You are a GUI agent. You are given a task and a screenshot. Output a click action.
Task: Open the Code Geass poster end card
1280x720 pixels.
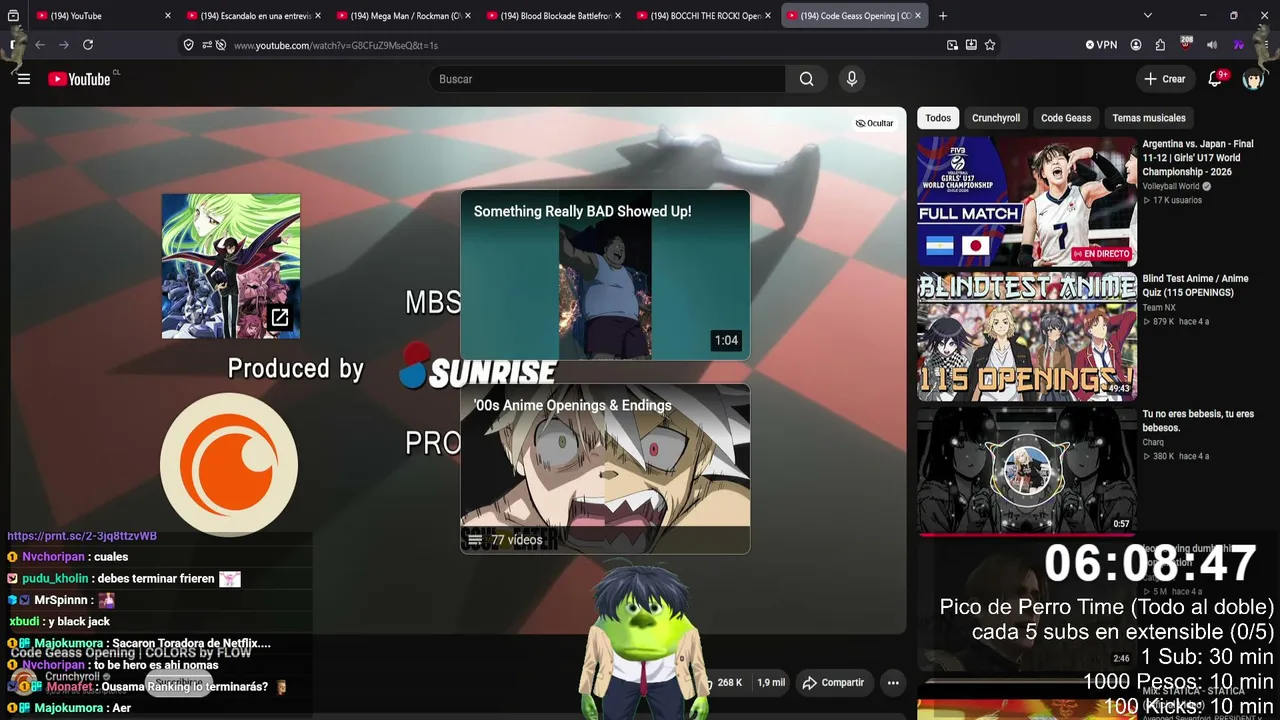click(231, 266)
